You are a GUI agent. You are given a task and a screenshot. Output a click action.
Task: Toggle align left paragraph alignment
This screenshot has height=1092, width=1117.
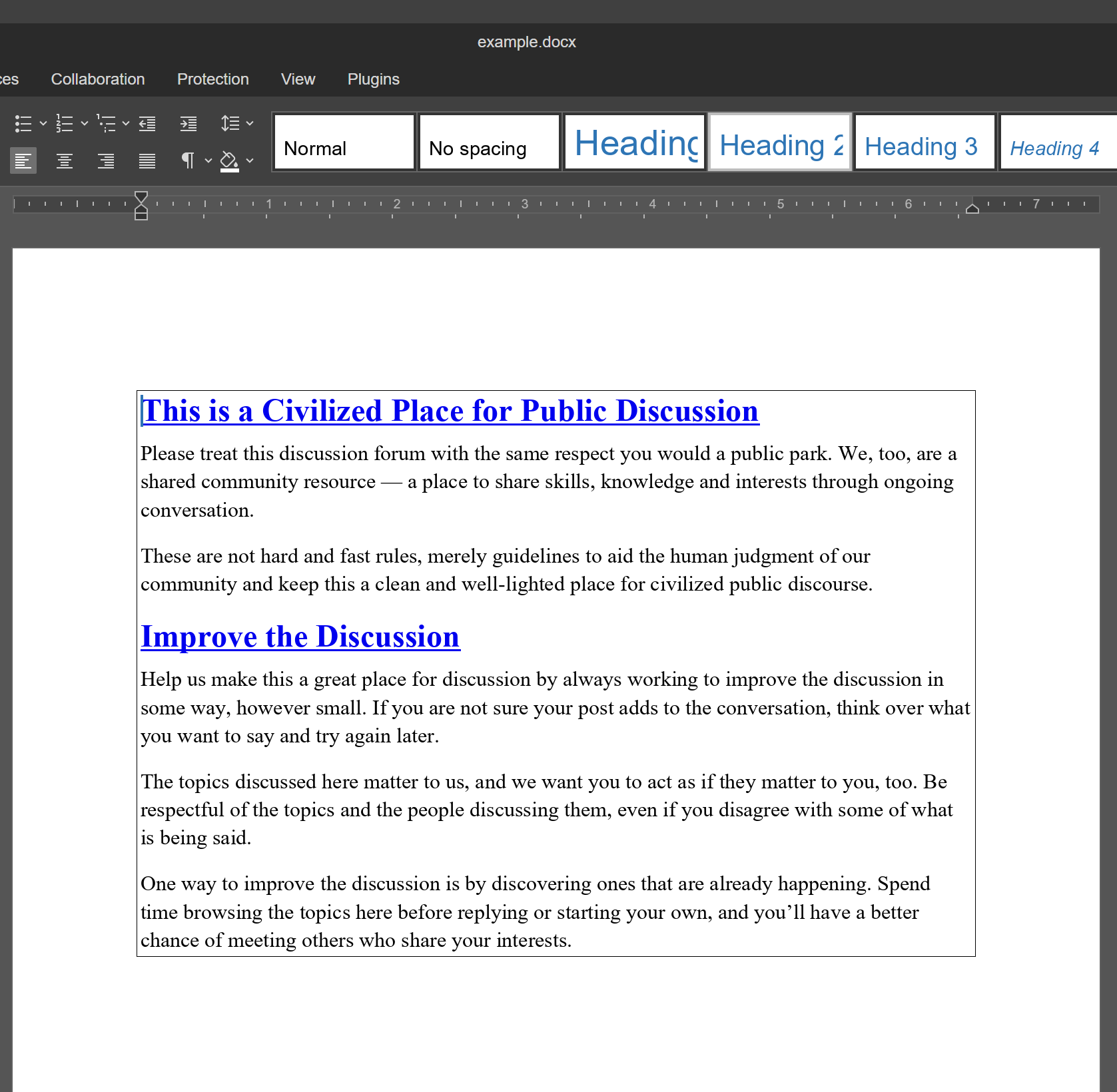point(23,160)
